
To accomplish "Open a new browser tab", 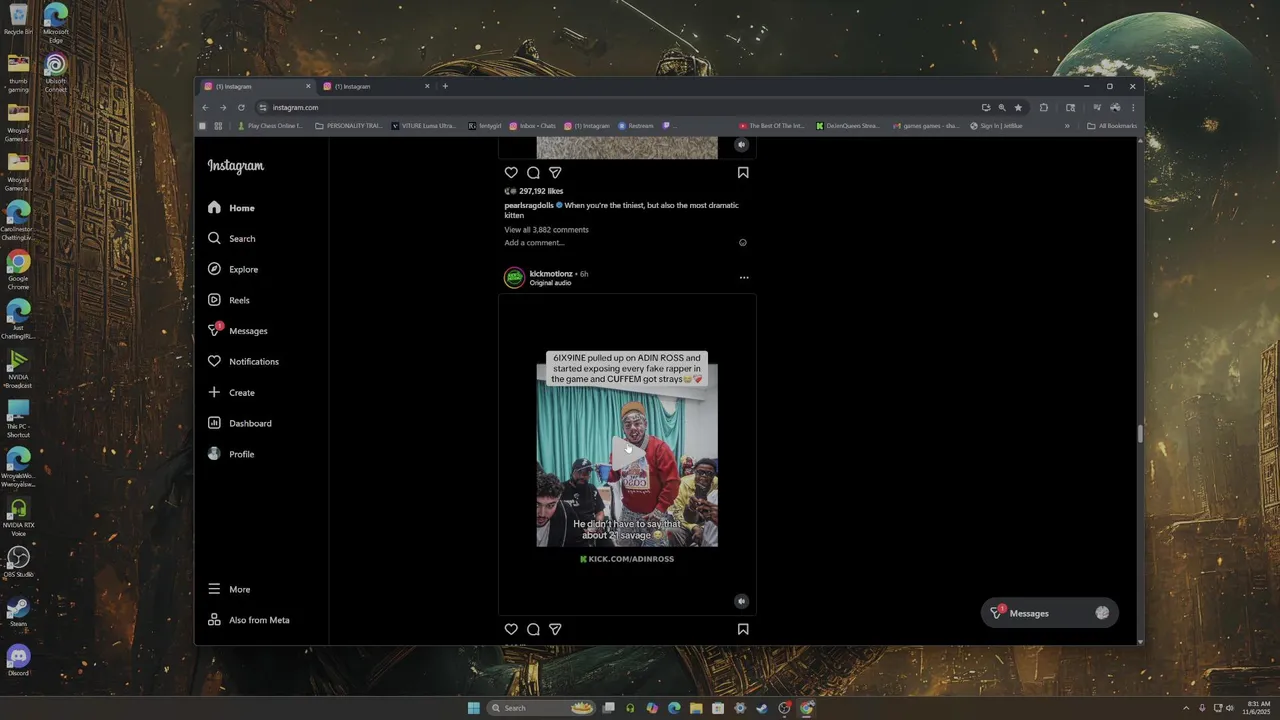I will [x=445, y=86].
